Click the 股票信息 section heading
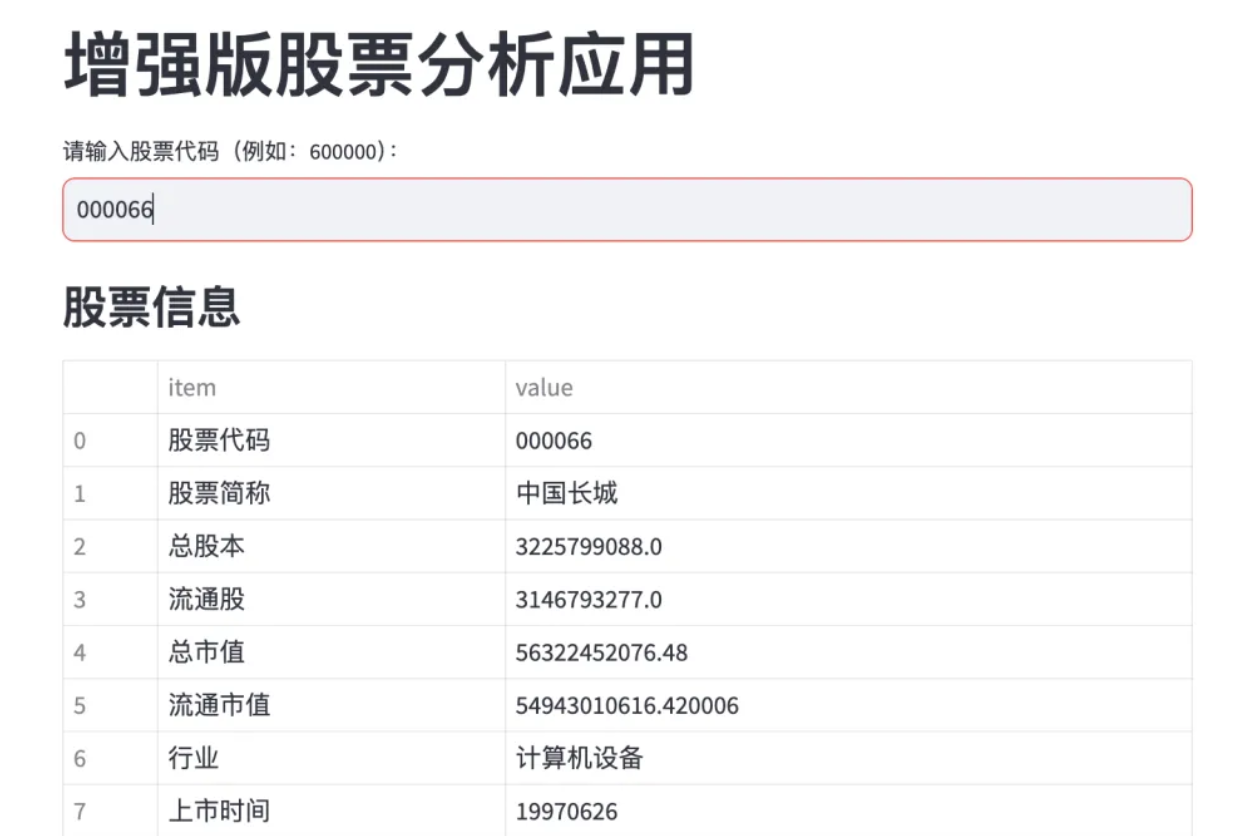Screen dimensions: 1240x836 (x=152, y=307)
